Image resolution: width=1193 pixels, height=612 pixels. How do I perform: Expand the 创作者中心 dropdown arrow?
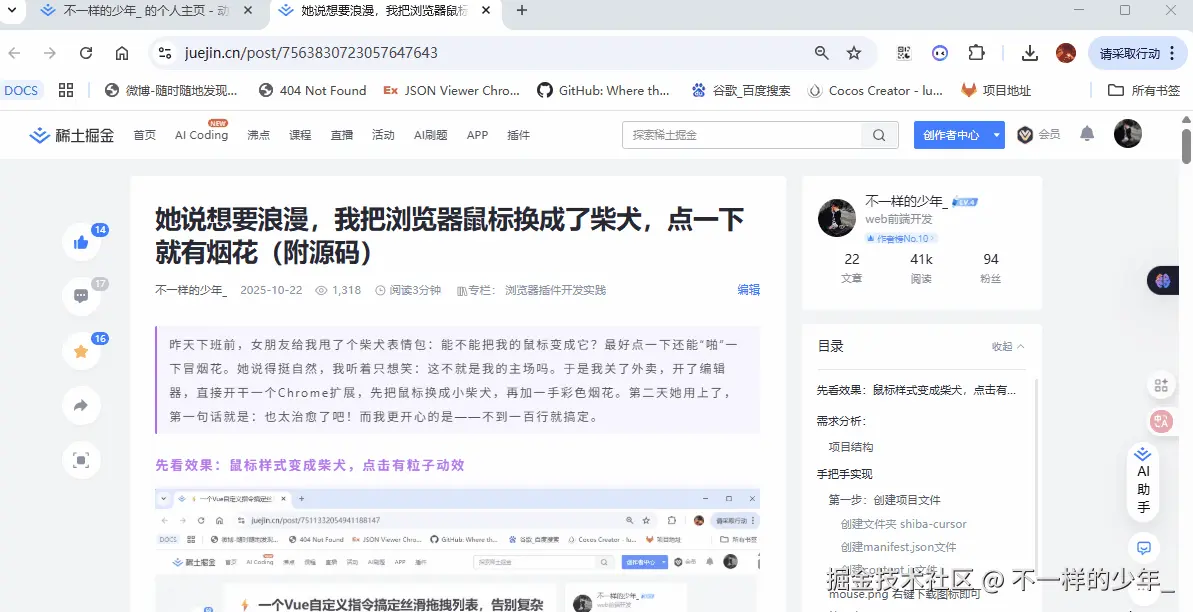tap(995, 133)
